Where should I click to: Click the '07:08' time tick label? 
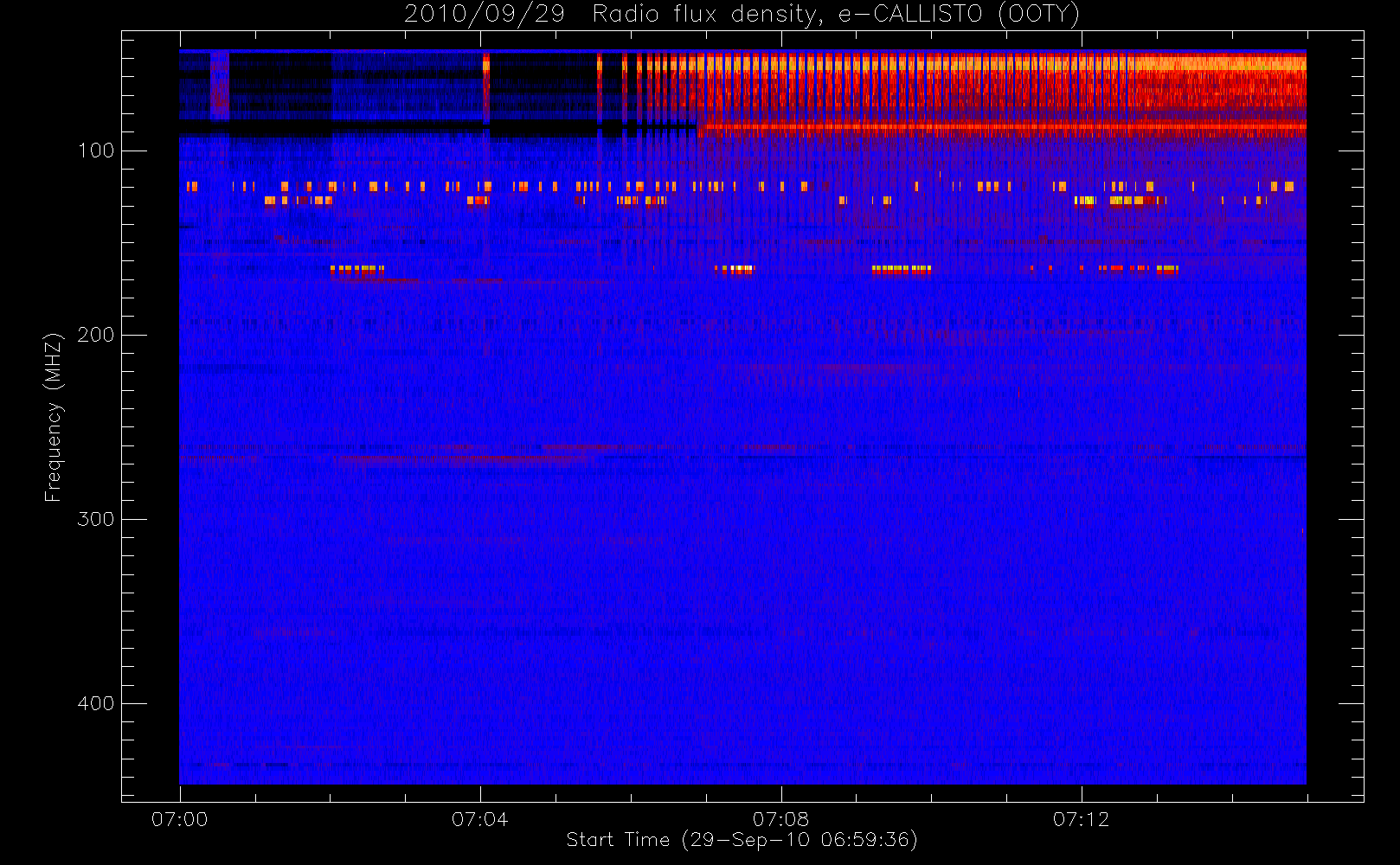click(x=780, y=819)
